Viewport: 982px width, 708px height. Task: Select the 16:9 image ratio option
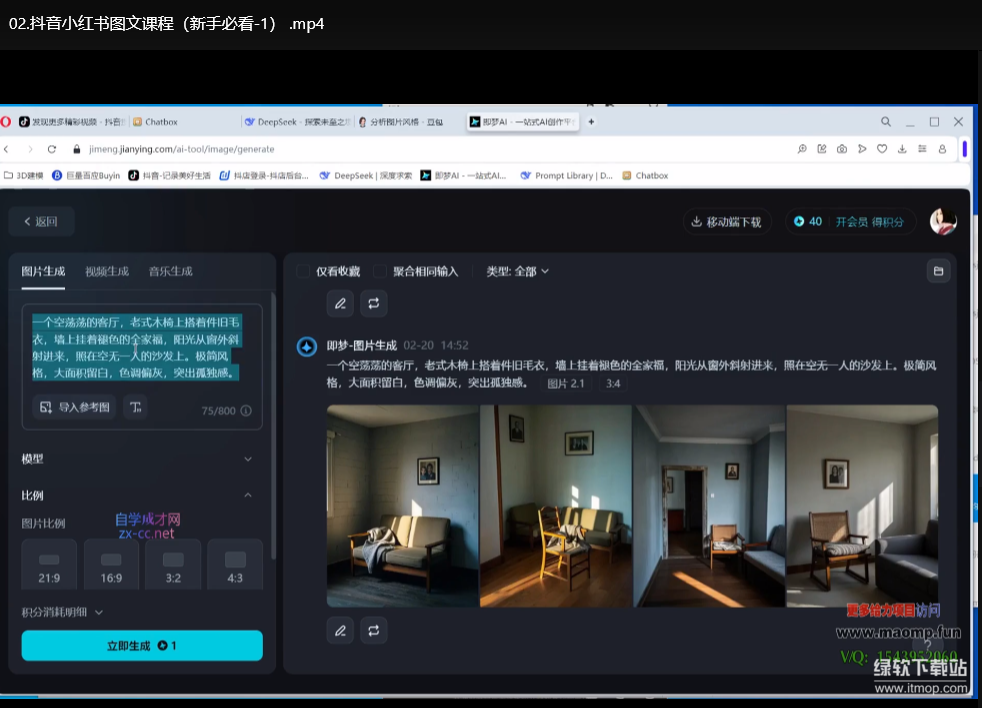[111, 566]
